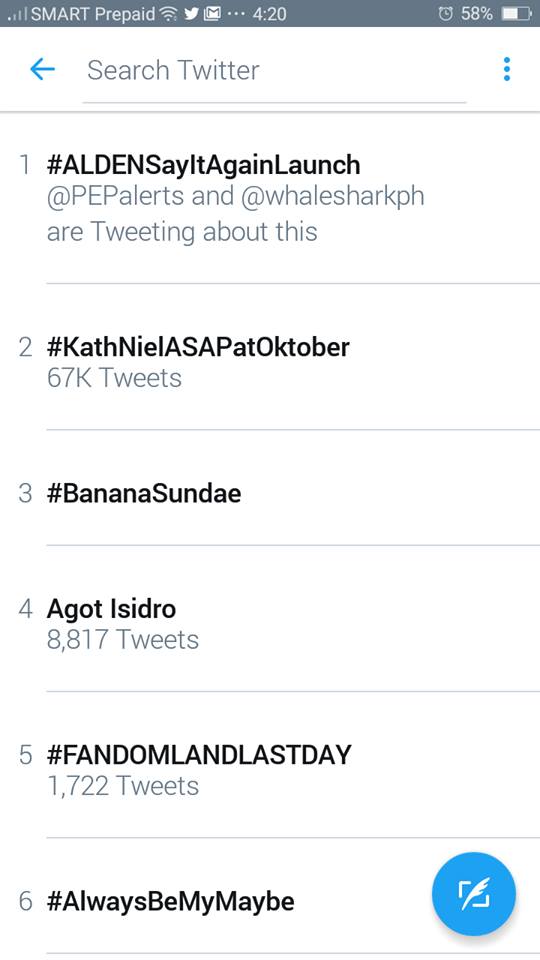Tap the 1,722 Tweets count line

(x=122, y=786)
